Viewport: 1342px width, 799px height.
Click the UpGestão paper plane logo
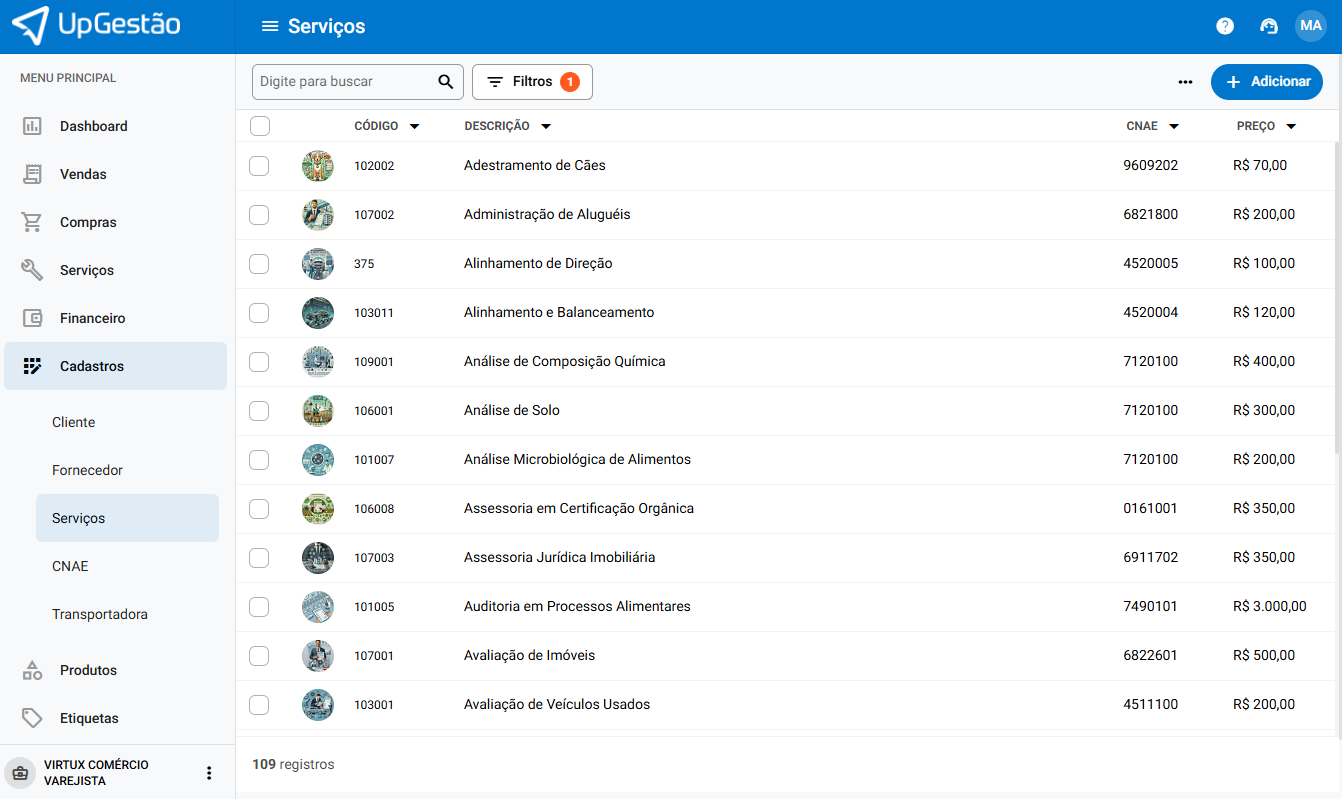pyautogui.click(x=30, y=26)
